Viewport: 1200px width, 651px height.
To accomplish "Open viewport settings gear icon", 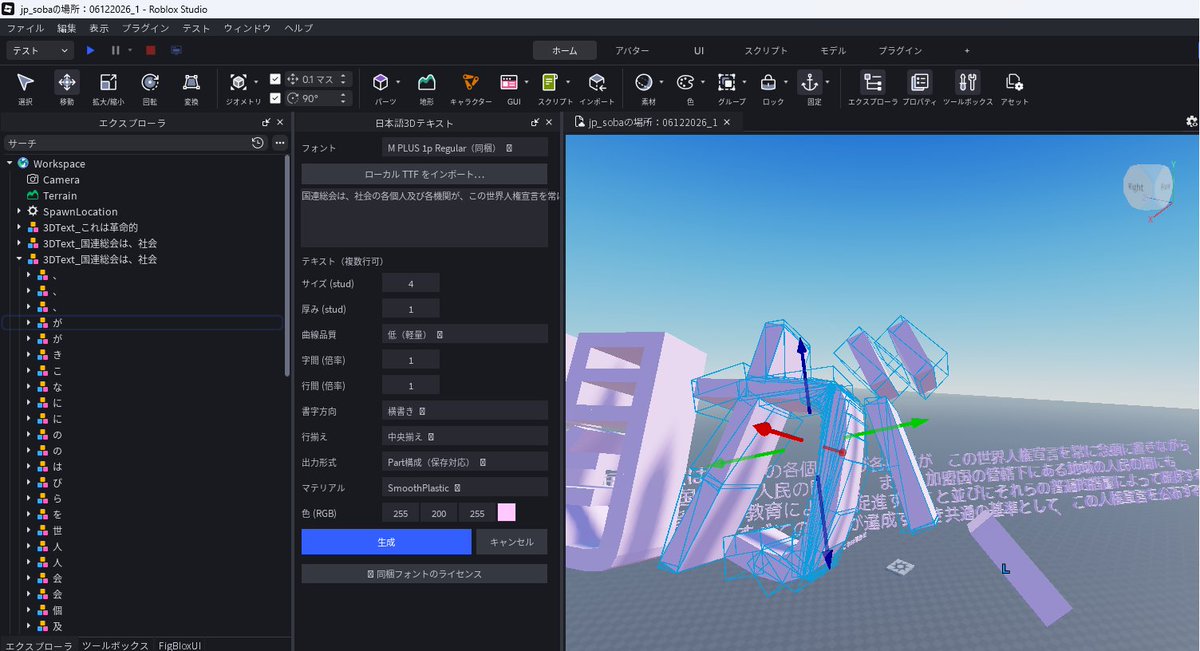I will click(x=1191, y=122).
